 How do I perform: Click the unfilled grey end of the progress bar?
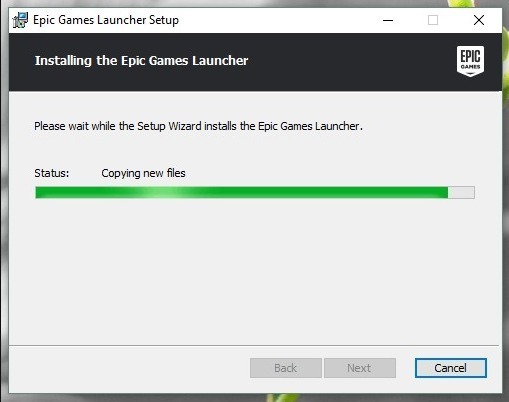click(x=461, y=192)
